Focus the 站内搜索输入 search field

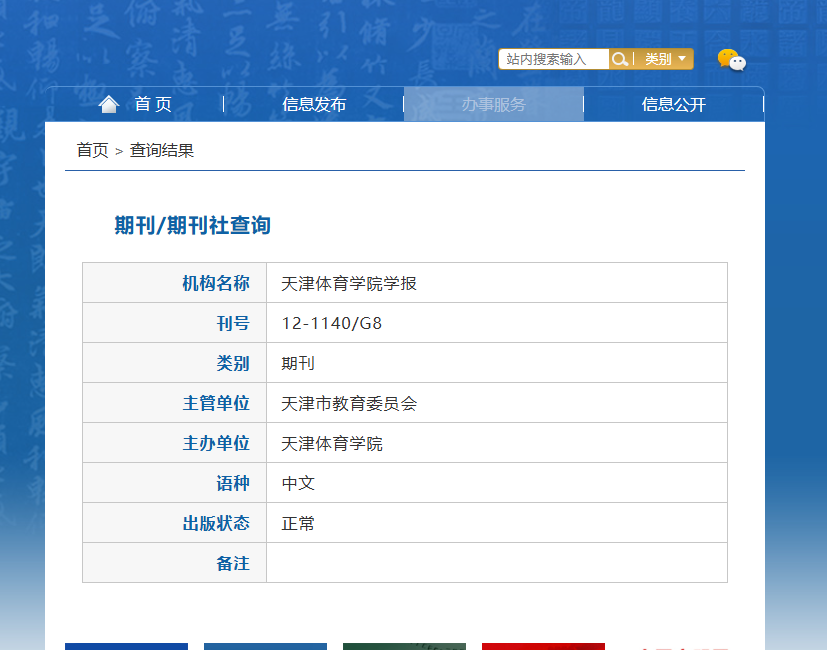(554, 59)
